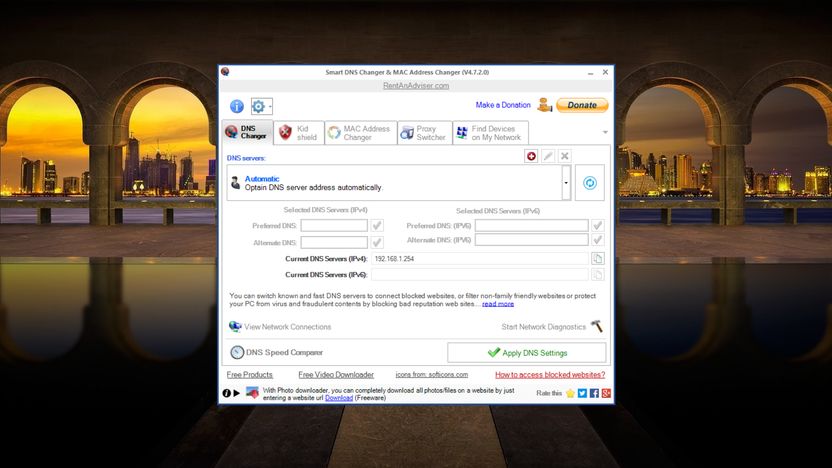Open the settings gear menu

[262, 106]
